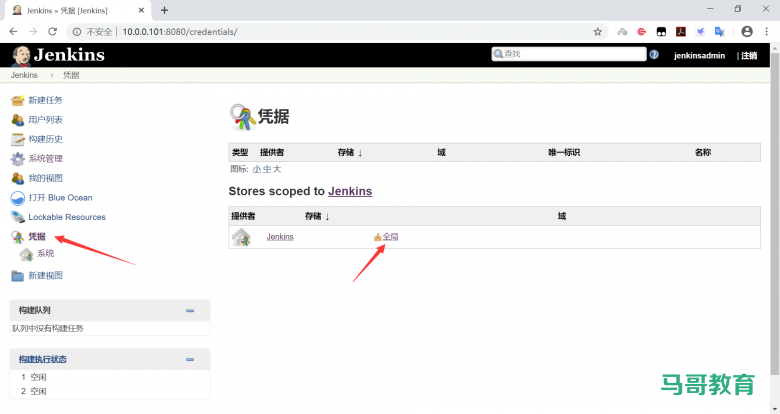Select small icon size 小
Viewport: 780px width, 414px height.
click(257, 169)
